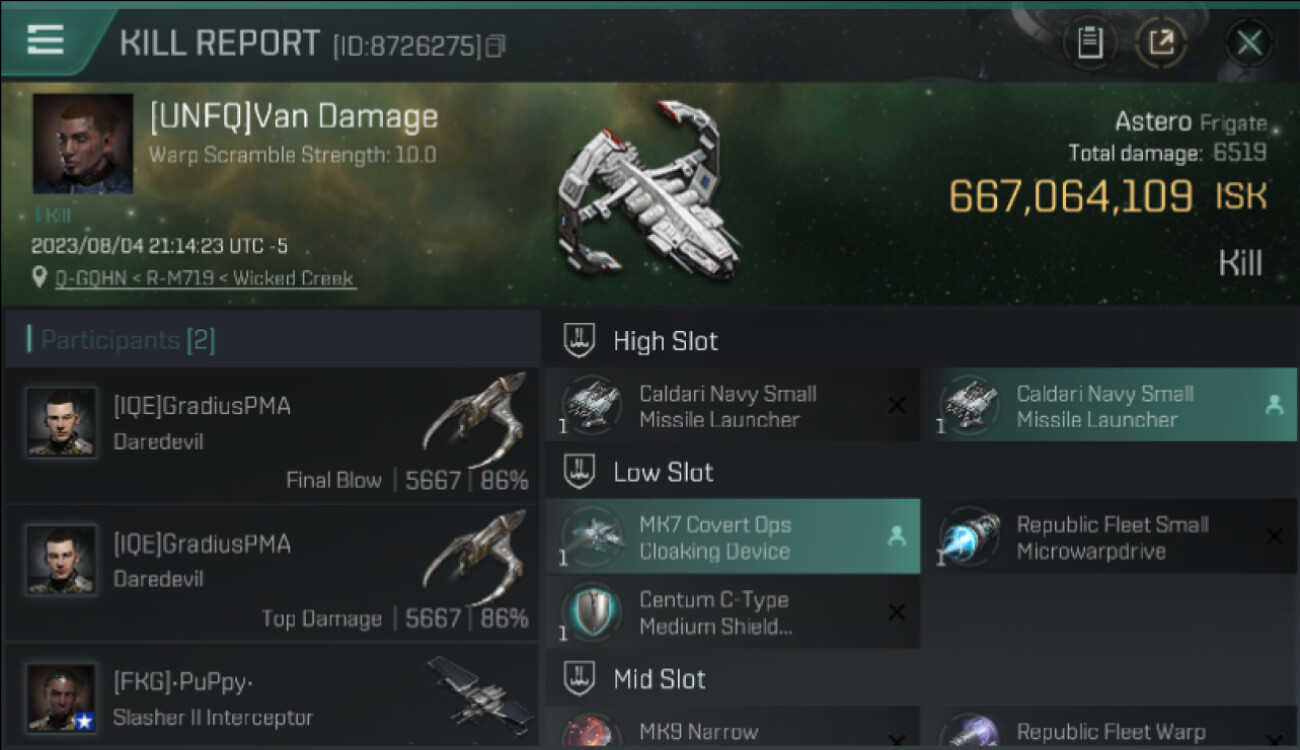Click the Mid Slot header icon
The image size is (1300, 750).
(580, 679)
